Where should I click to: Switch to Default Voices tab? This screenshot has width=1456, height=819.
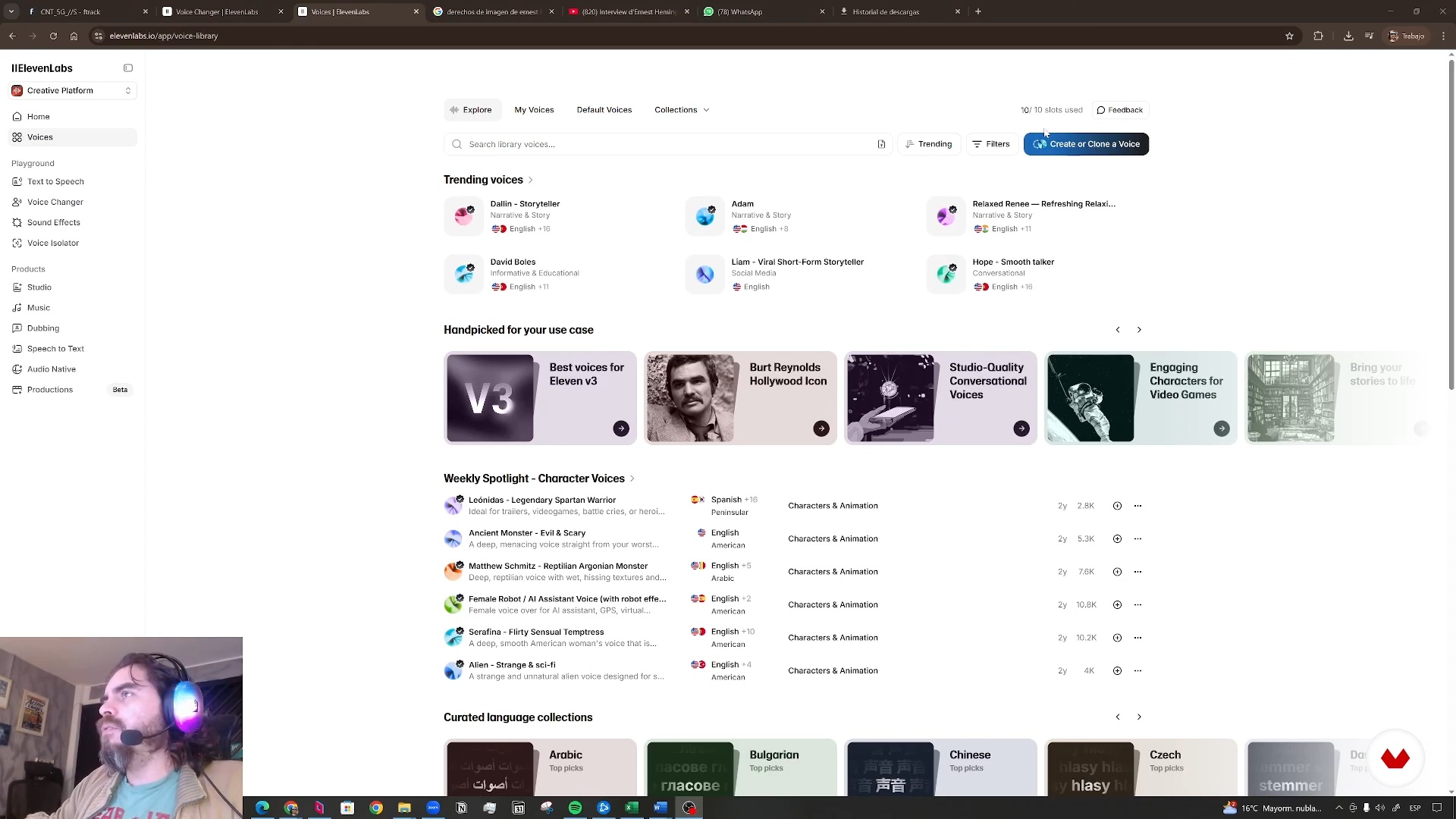tap(604, 110)
